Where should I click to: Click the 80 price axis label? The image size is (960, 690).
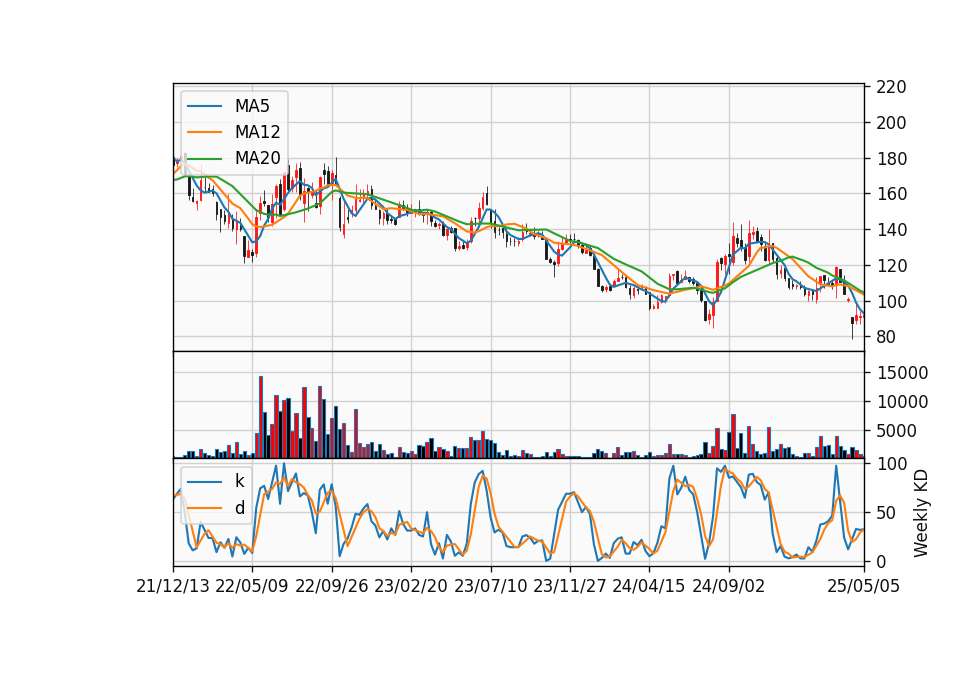886,337
